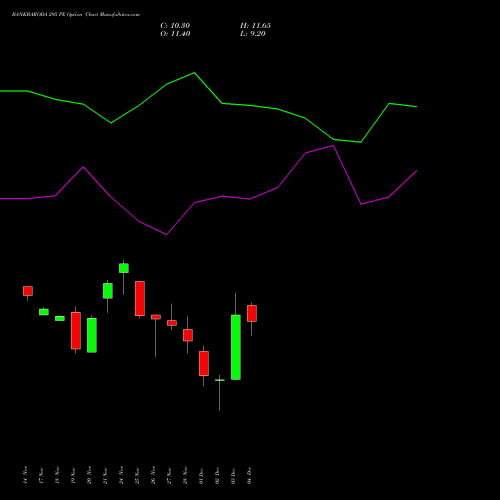Screen dimensions: 500x500
Task: Select the 18 Nov date label
Action: [x=57, y=475]
